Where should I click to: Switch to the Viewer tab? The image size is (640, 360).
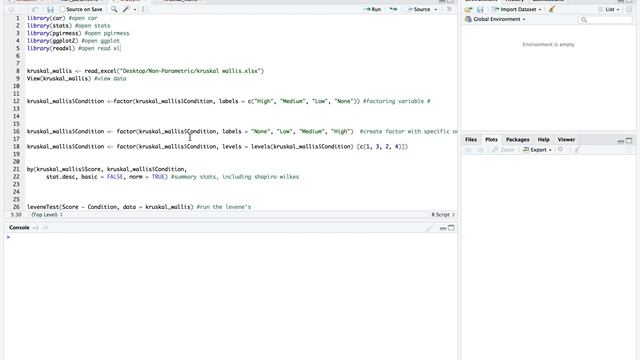[566, 140]
